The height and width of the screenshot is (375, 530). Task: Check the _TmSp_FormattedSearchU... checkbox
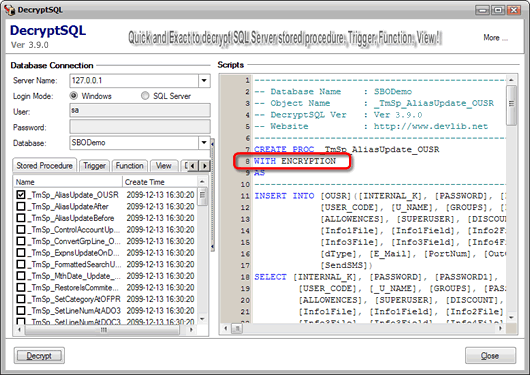(x=21, y=264)
